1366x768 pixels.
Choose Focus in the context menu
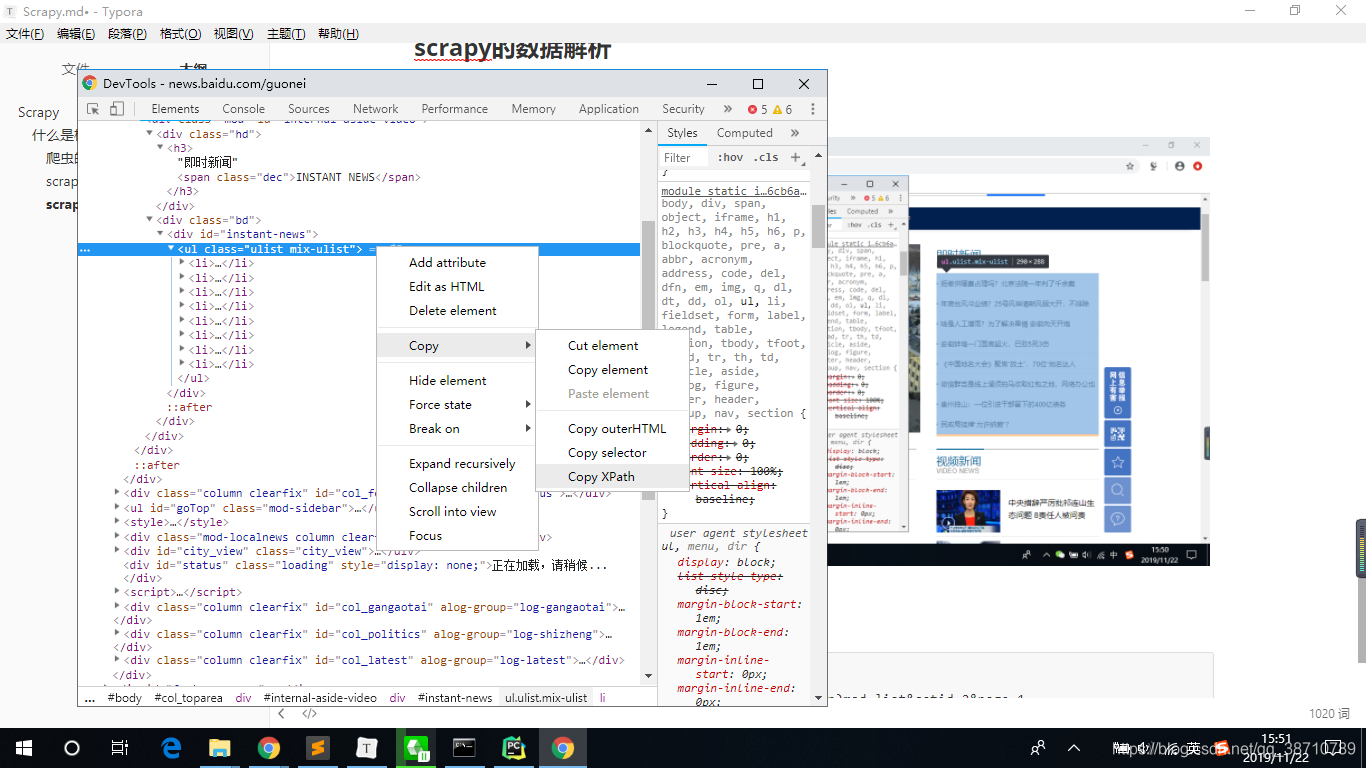click(457, 536)
